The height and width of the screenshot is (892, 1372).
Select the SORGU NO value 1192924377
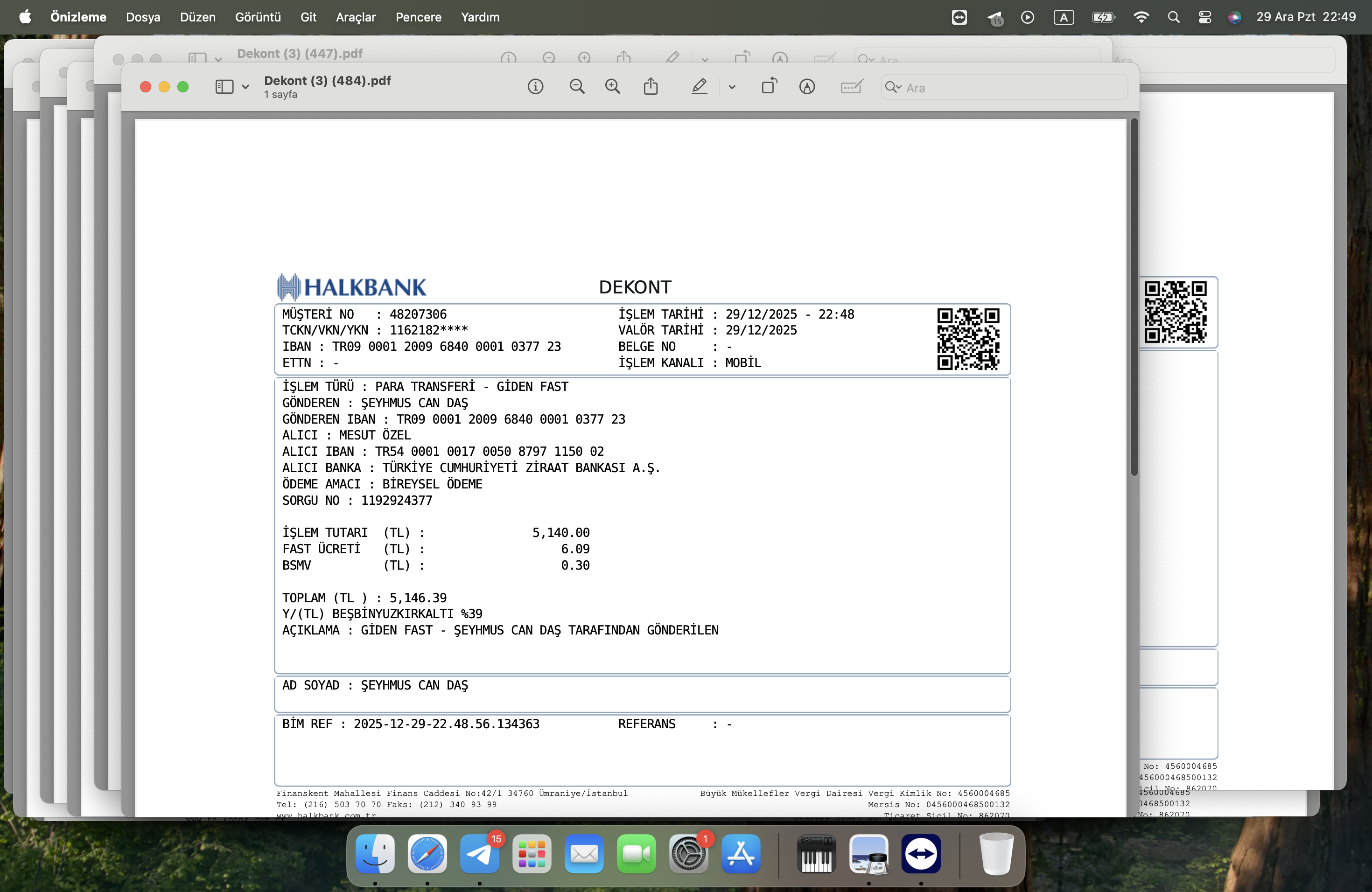tap(397, 500)
